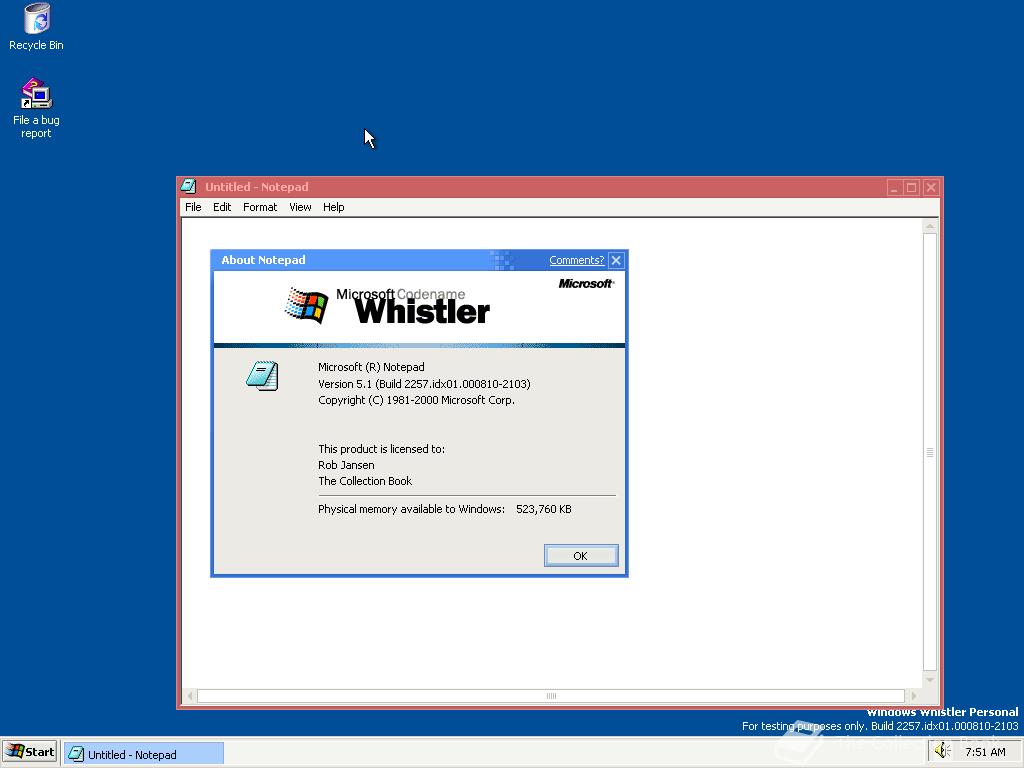Select the File a bug report shortcut
This screenshot has height=768, width=1024.
point(37,108)
